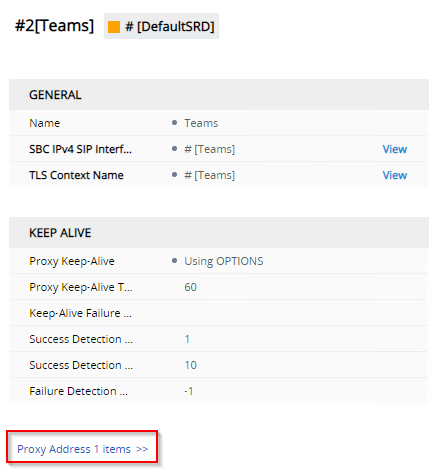Image resolution: width=440 pixels, height=472 pixels.
Task: Click the bullet beside SBC IPv4 SIP Interface value
Action: pyautogui.click(x=174, y=149)
